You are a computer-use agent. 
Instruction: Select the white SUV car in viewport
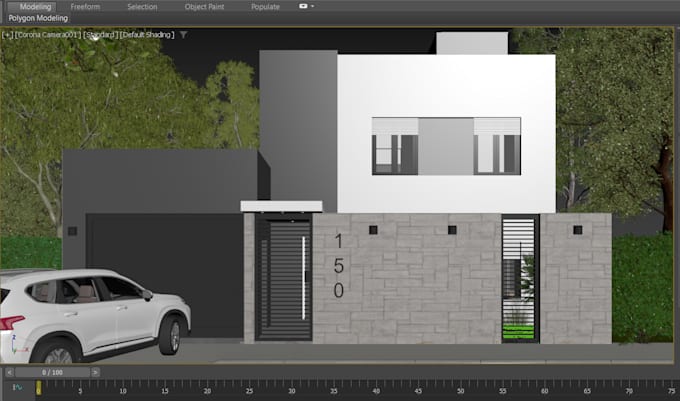click(93, 314)
